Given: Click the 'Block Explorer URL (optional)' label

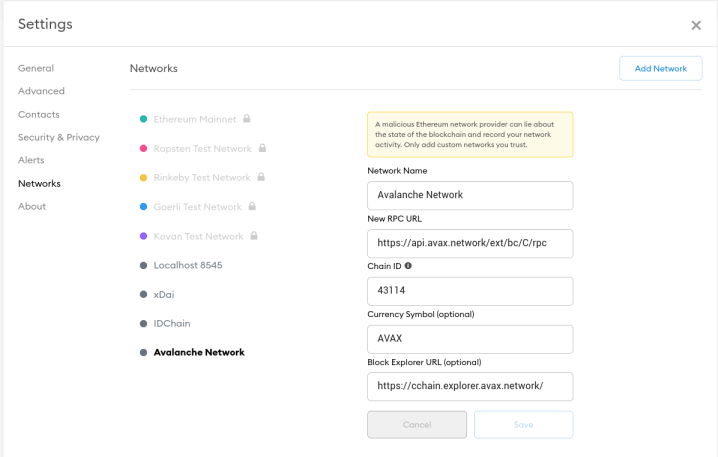Looking at the screenshot, I should [424, 362].
